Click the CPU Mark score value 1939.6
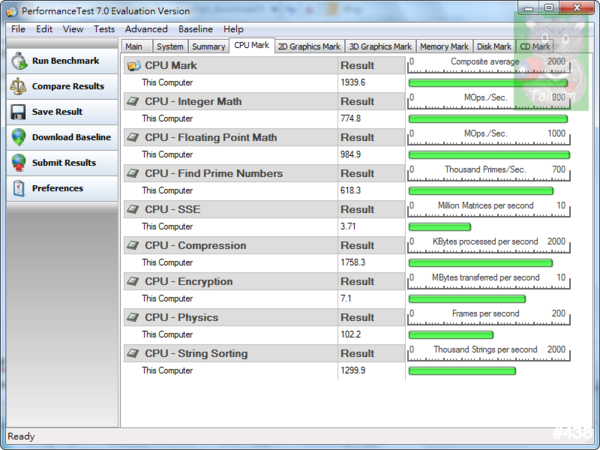This screenshot has height=450, width=600. [352, 82]
